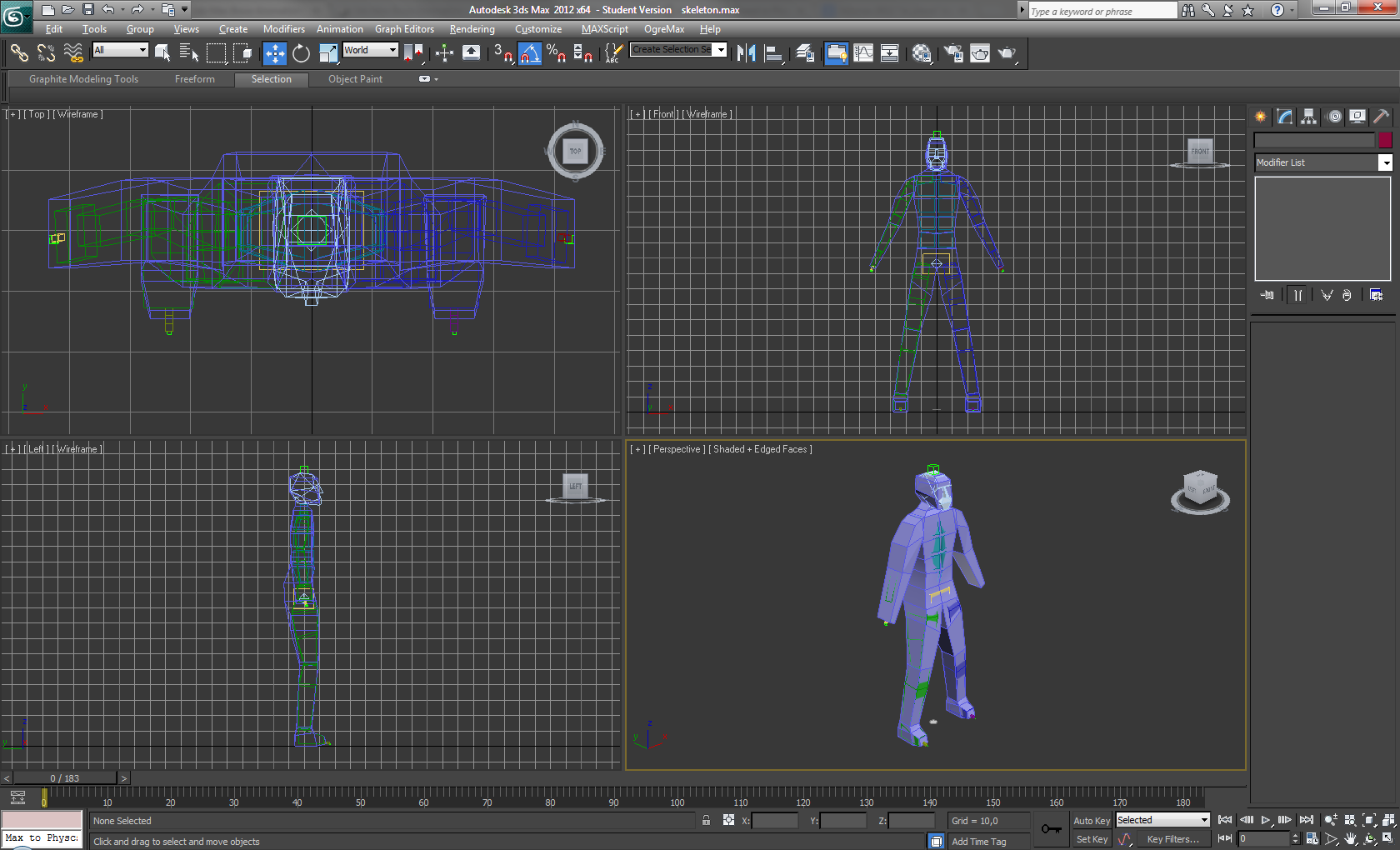Open the World reference coordinate dropdown

click(x=371, y=50)
